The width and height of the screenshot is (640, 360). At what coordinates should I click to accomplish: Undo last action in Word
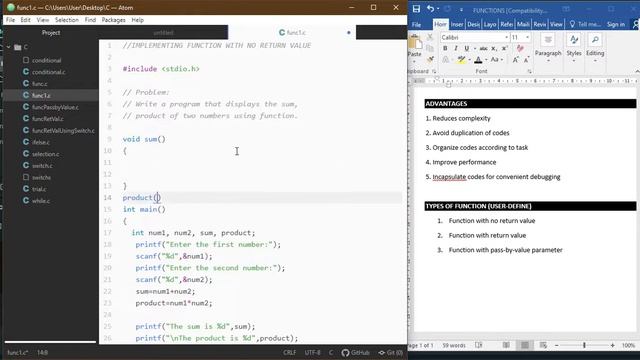[430, 9]
